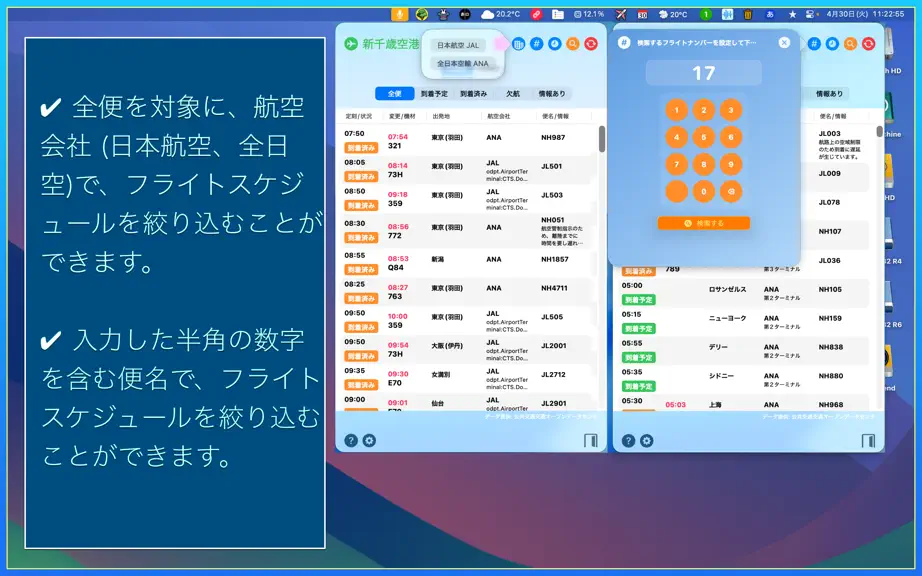Select flight NH880 from シドニー

point(744,380)
